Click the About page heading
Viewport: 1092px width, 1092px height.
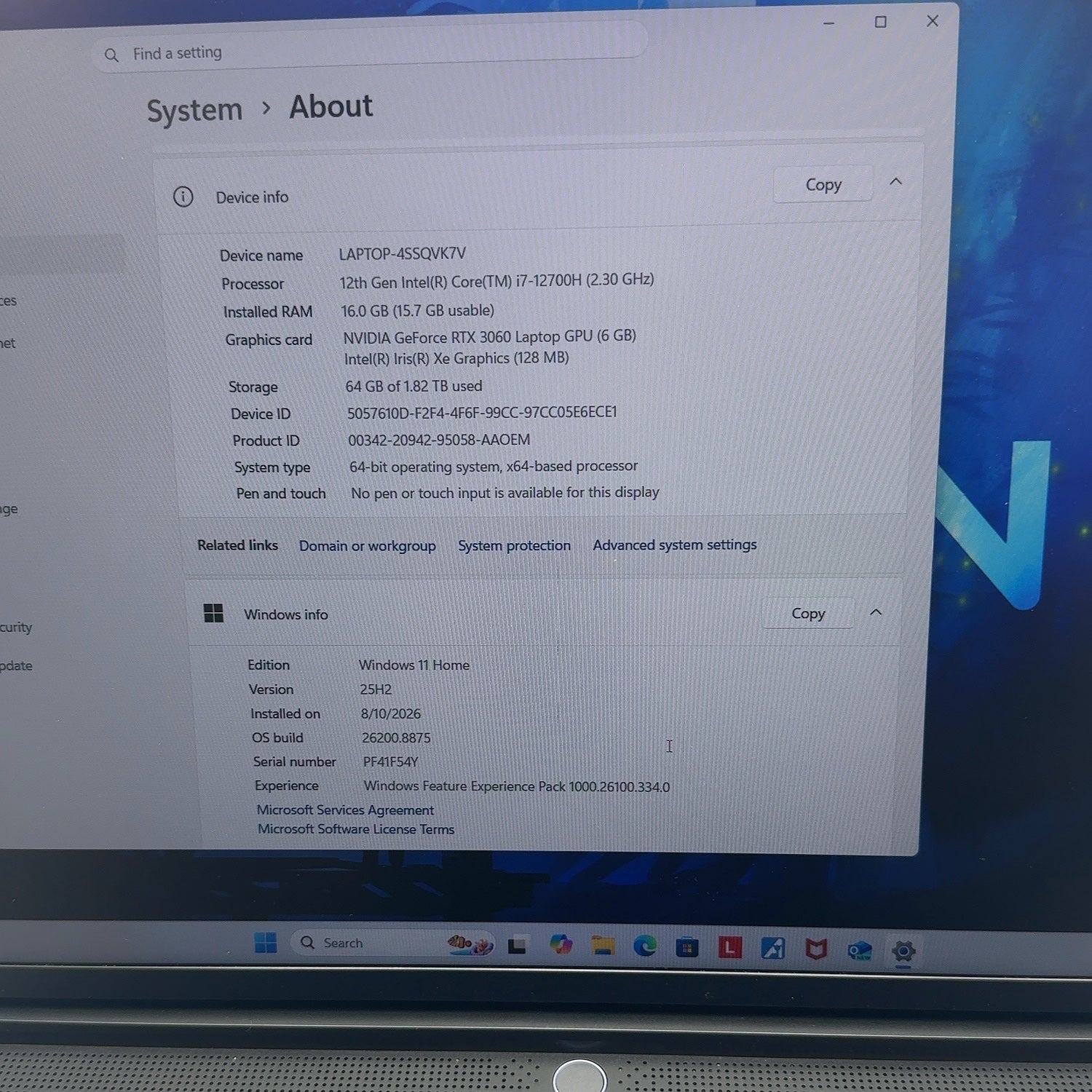coord(331,107)
